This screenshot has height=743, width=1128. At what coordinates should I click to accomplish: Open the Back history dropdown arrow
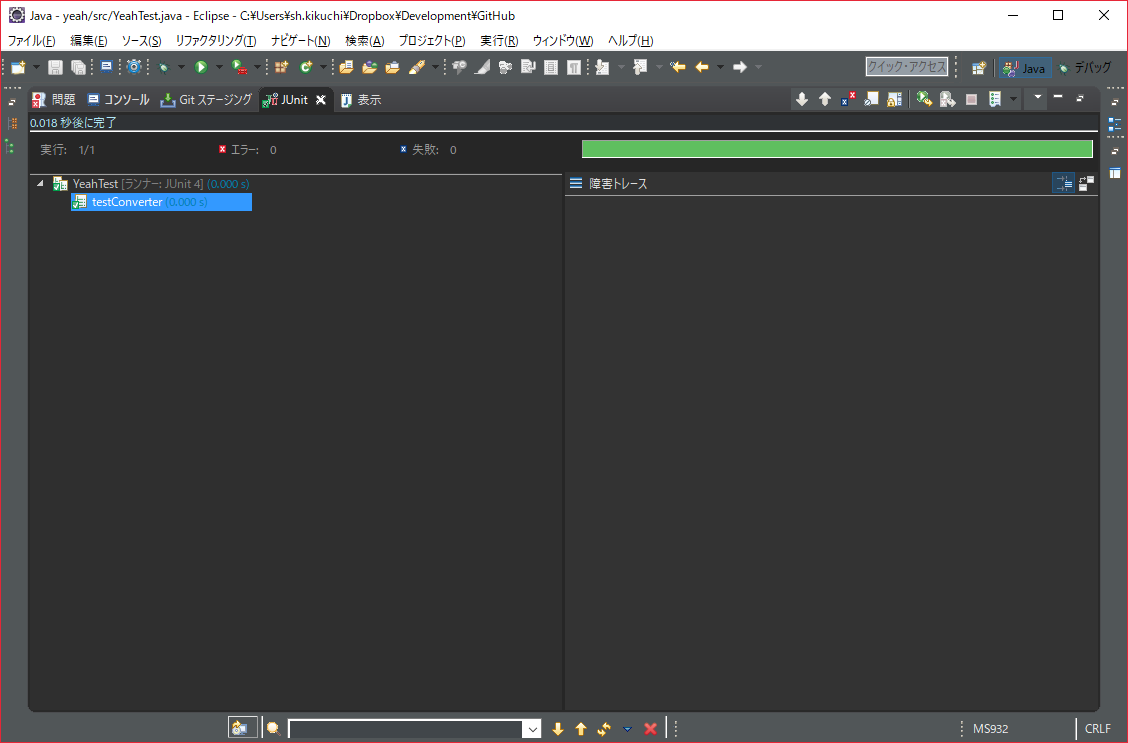pos(720,67)
